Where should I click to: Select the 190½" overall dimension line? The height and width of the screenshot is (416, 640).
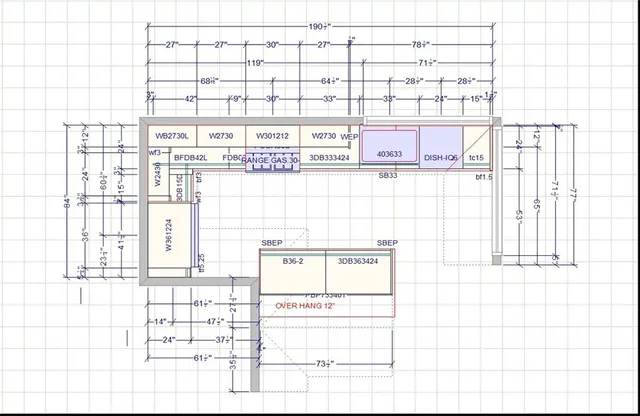pos(321,27)
